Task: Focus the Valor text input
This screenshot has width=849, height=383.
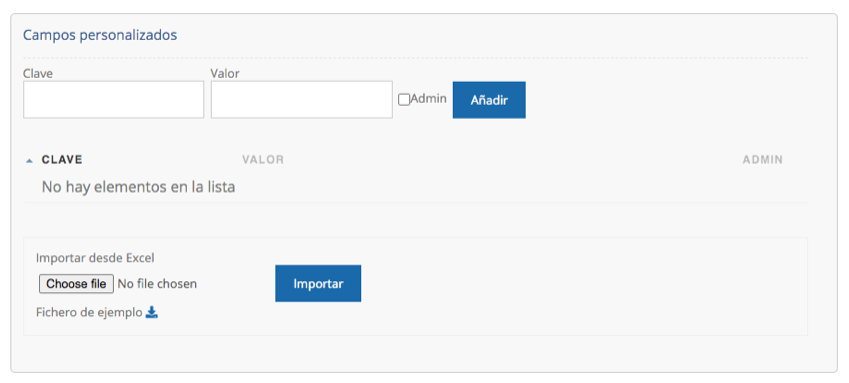Action: click(x=302, y=100)
